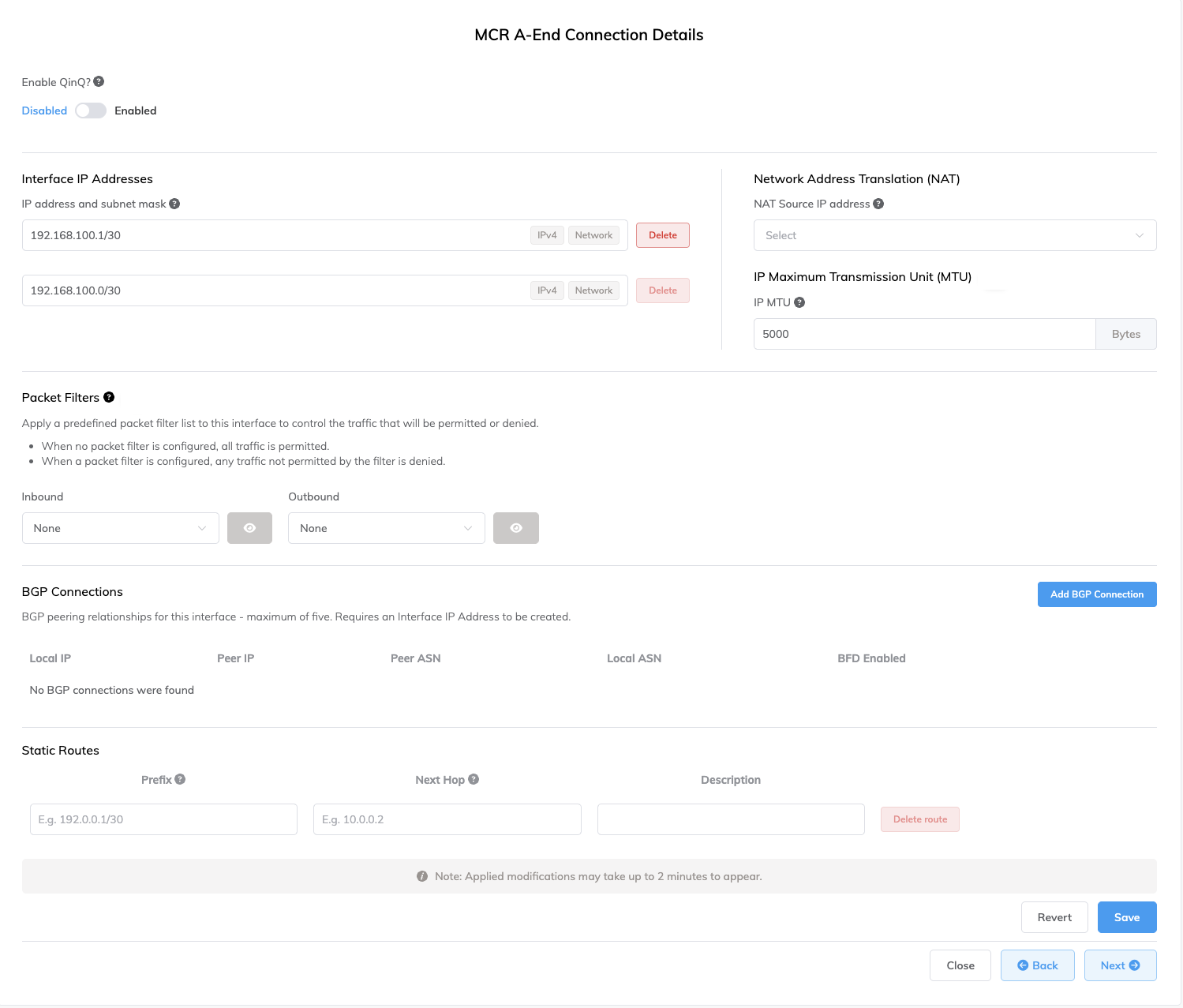This screenshot has width=1183, height=1008.
Task: View the inbound packet filter eye icon
Action: (249, 528)
